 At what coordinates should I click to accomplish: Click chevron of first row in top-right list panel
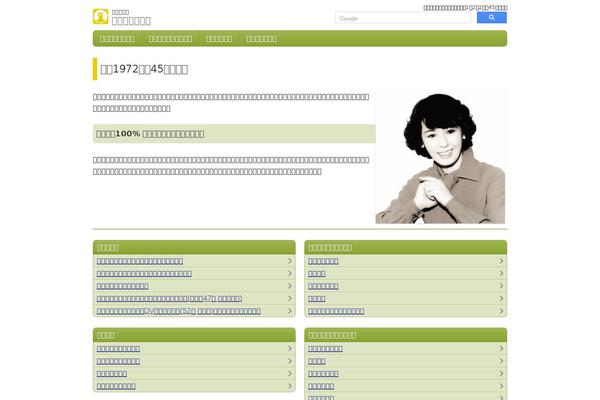click(x=501, y=261)
